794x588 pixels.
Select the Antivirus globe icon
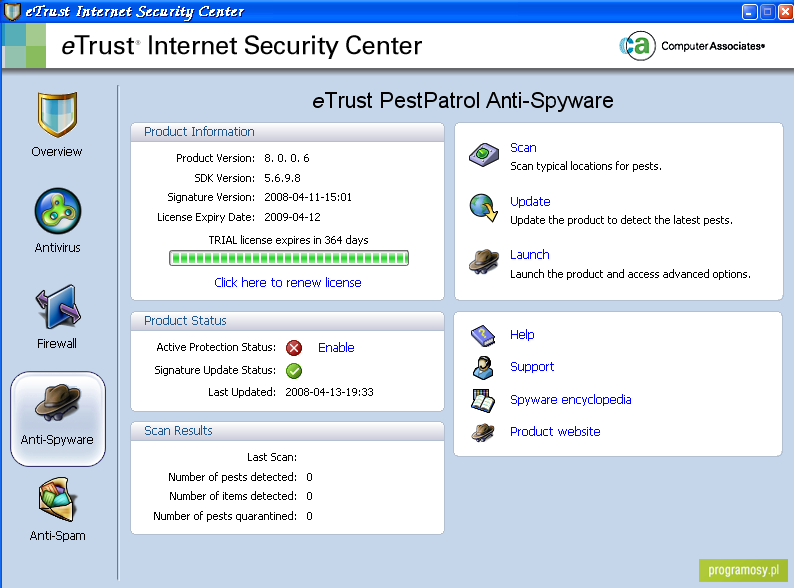pyautogui.click(x=58, y=211)
